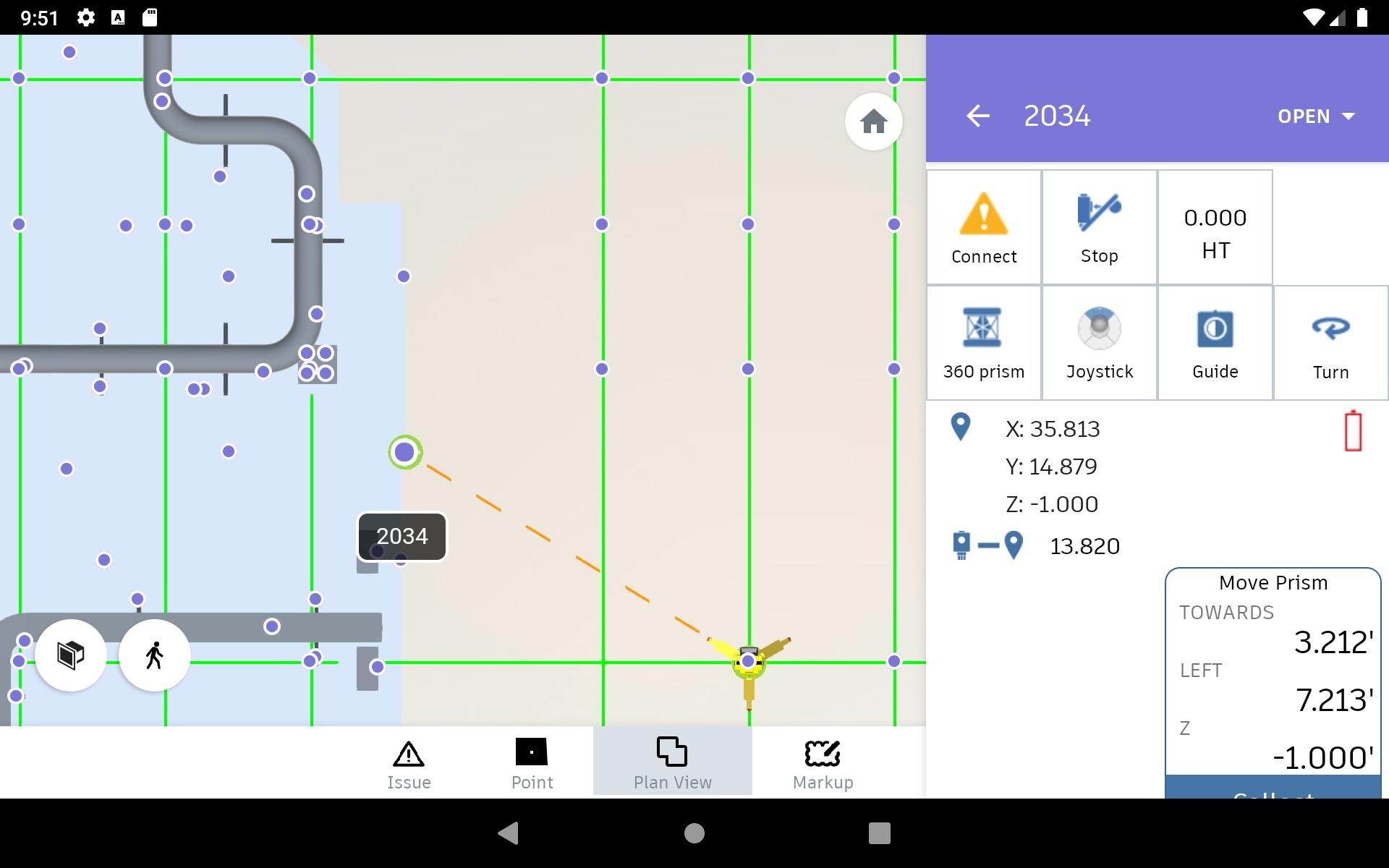Switch to the Plan View tab
Screen dimensions: 1389x868
tap(673, 762)
